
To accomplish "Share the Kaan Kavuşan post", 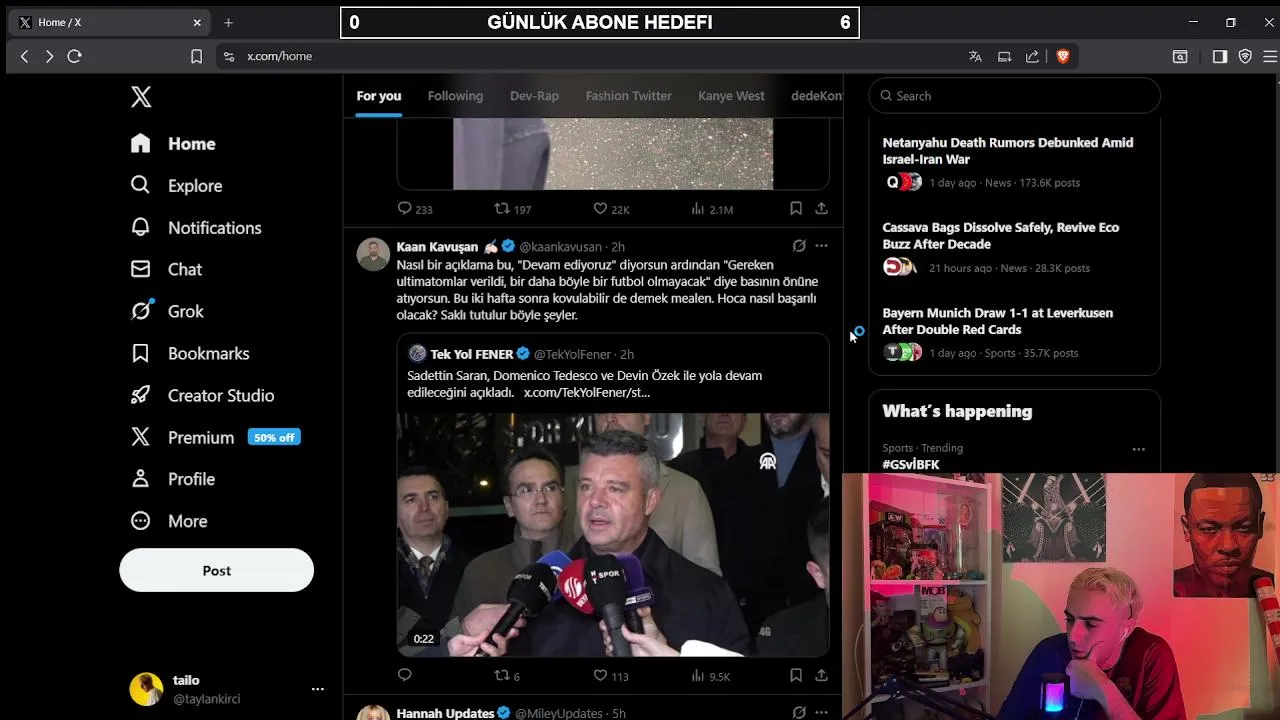I will click(x=821, y=676).
